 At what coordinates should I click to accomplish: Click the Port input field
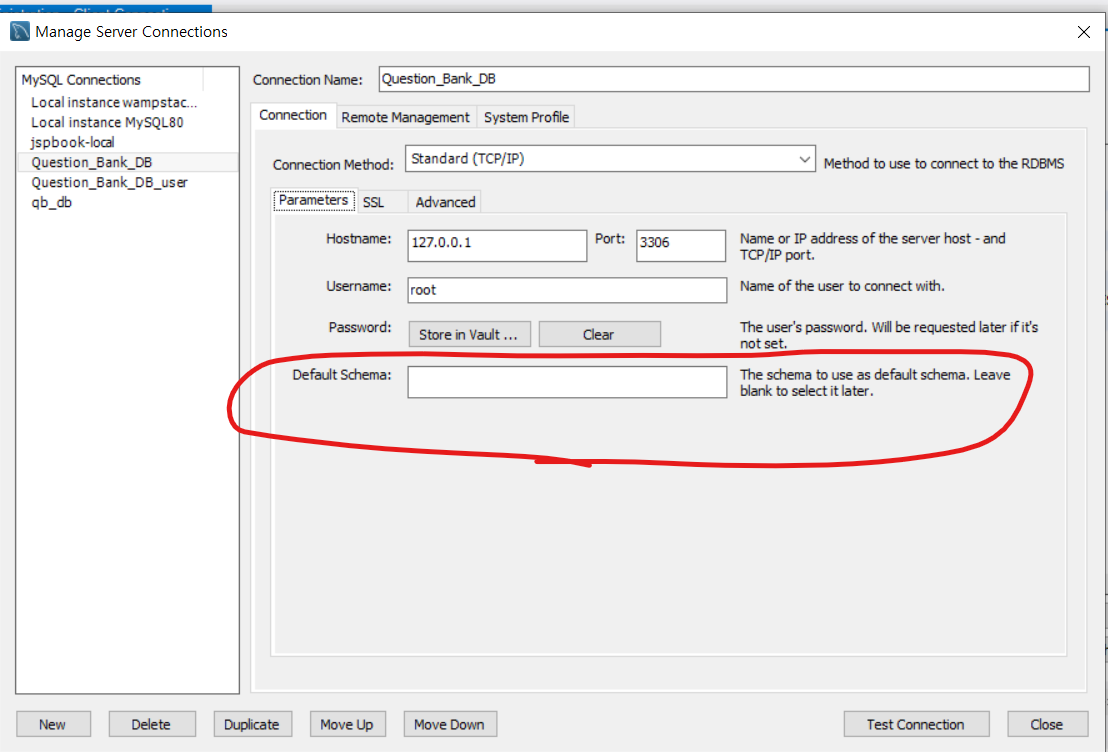click(680, 245)
